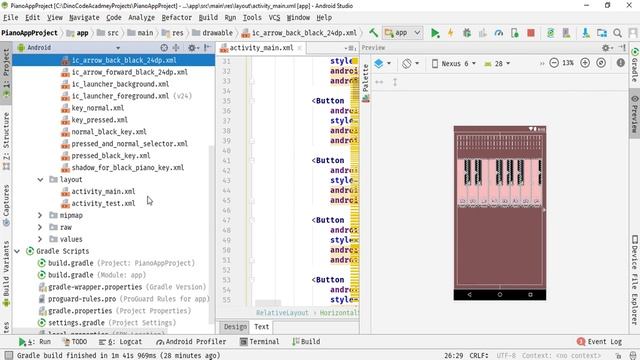Viewport: 640px width, 360px height.
Task: Click the piano layout preview thumbnail
Action: [x=500, y=213]
